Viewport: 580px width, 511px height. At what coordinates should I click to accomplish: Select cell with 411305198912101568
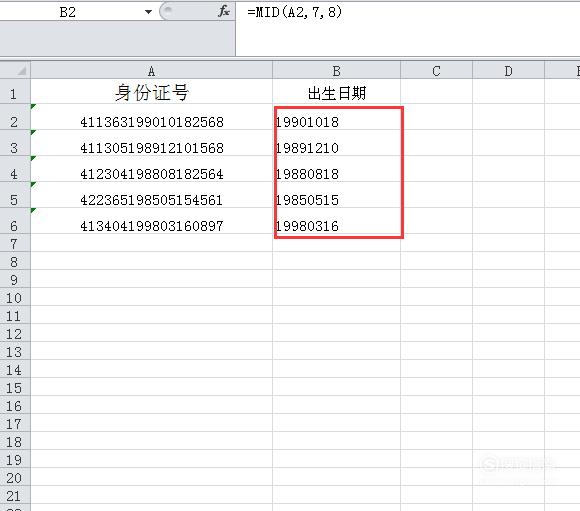[x=151, y=143]
